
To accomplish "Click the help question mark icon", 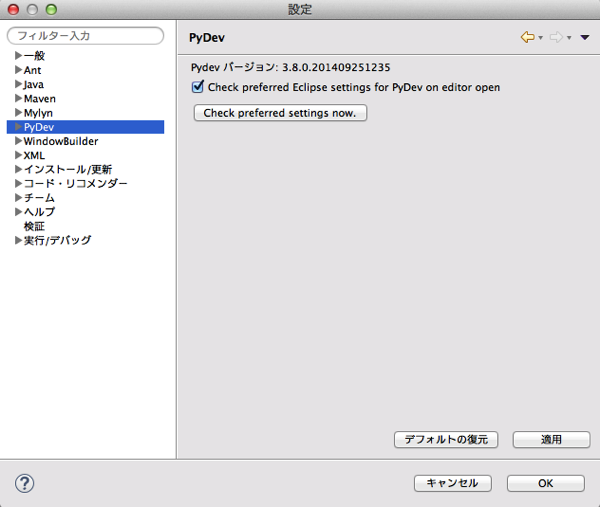I will tap(25, 483).
